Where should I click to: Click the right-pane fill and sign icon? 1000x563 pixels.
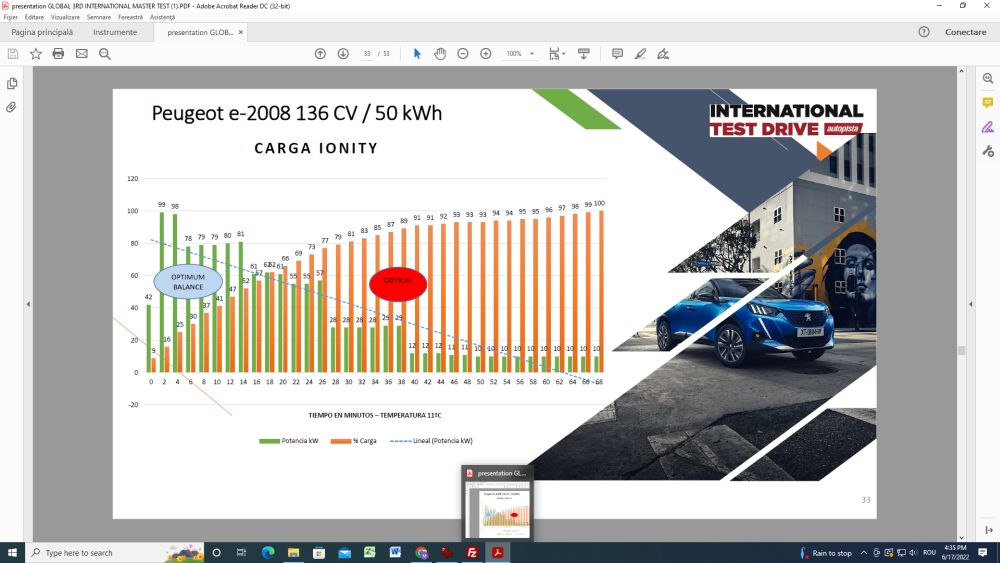pos(988,127)
